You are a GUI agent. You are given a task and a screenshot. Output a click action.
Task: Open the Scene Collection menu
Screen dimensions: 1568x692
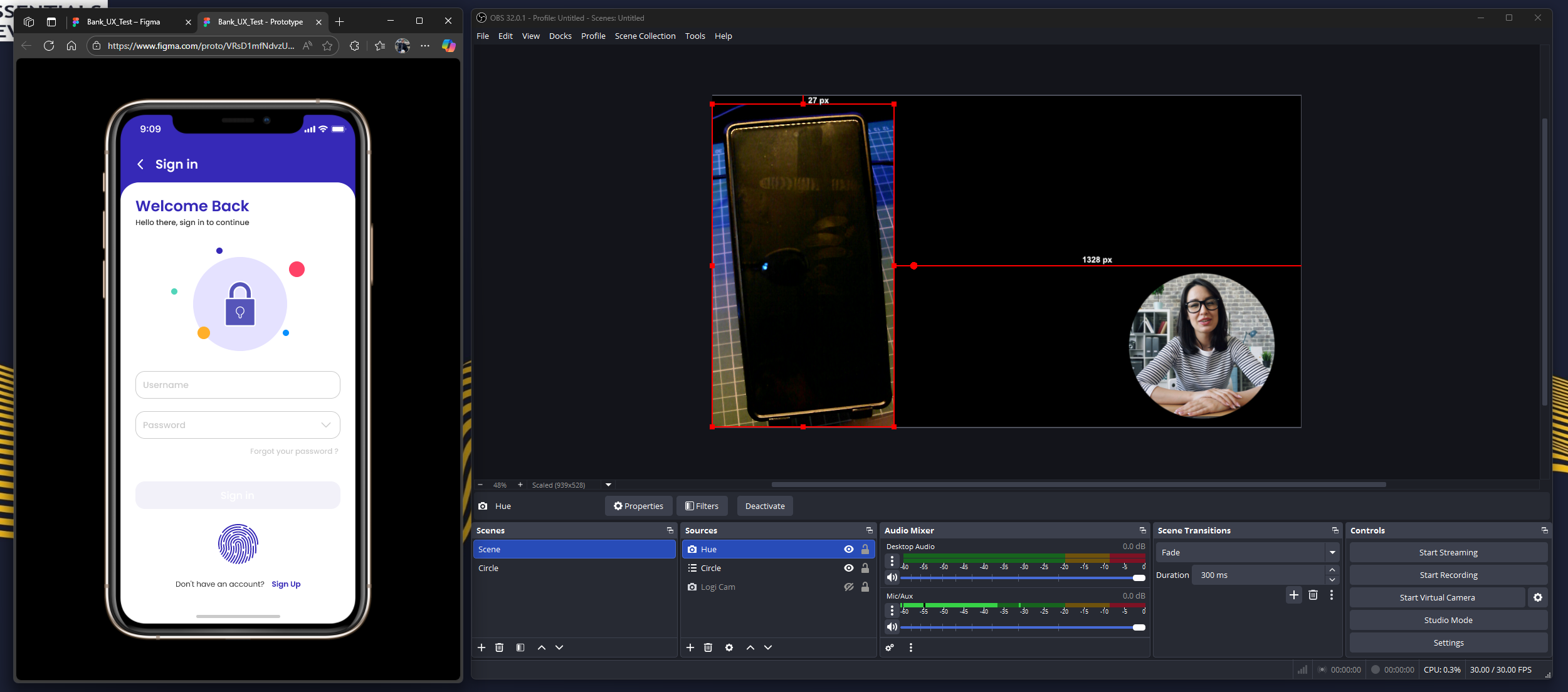pos(645,36)
